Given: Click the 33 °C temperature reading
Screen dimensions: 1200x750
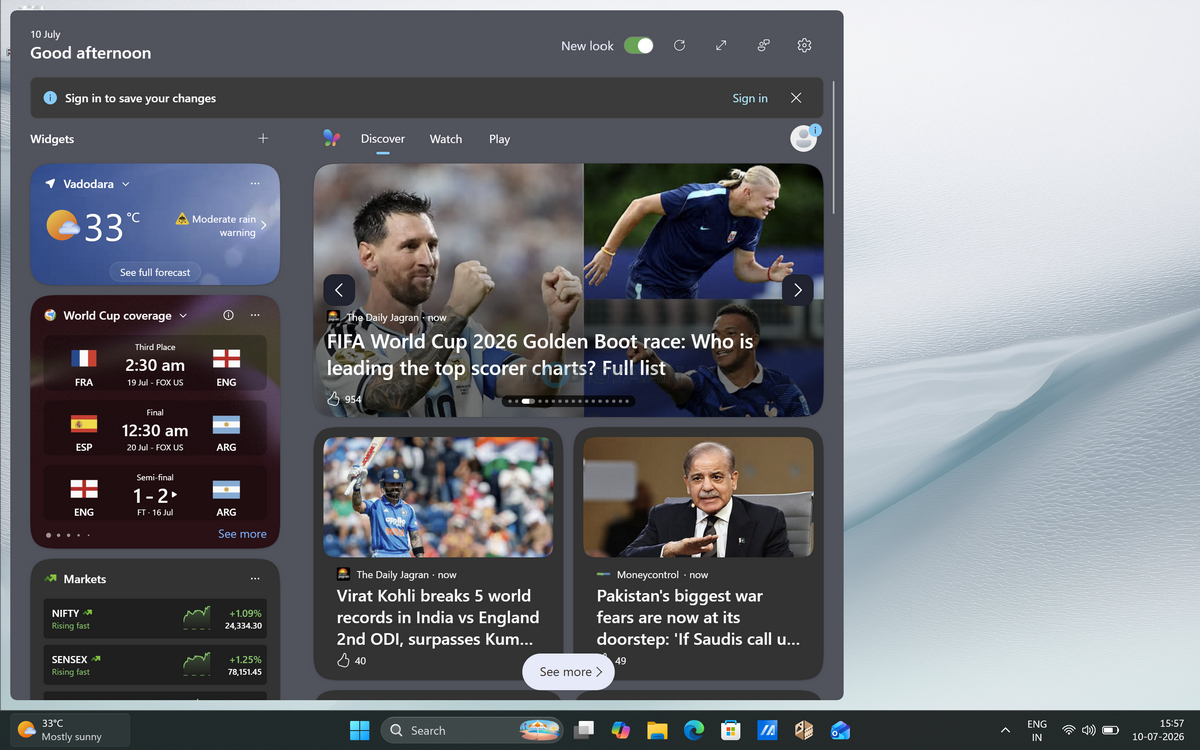Looking at the screenshot, I should [111, 227].
